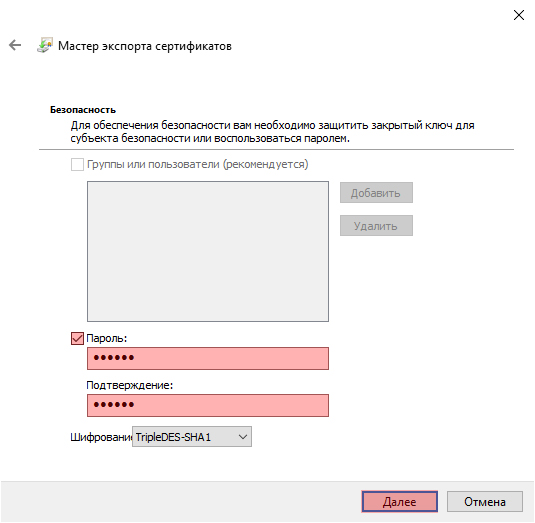The height and width of the screenshot is (523, 535).
Task: Tick the checkmark box beside Пароль
Action: [77, 338]
